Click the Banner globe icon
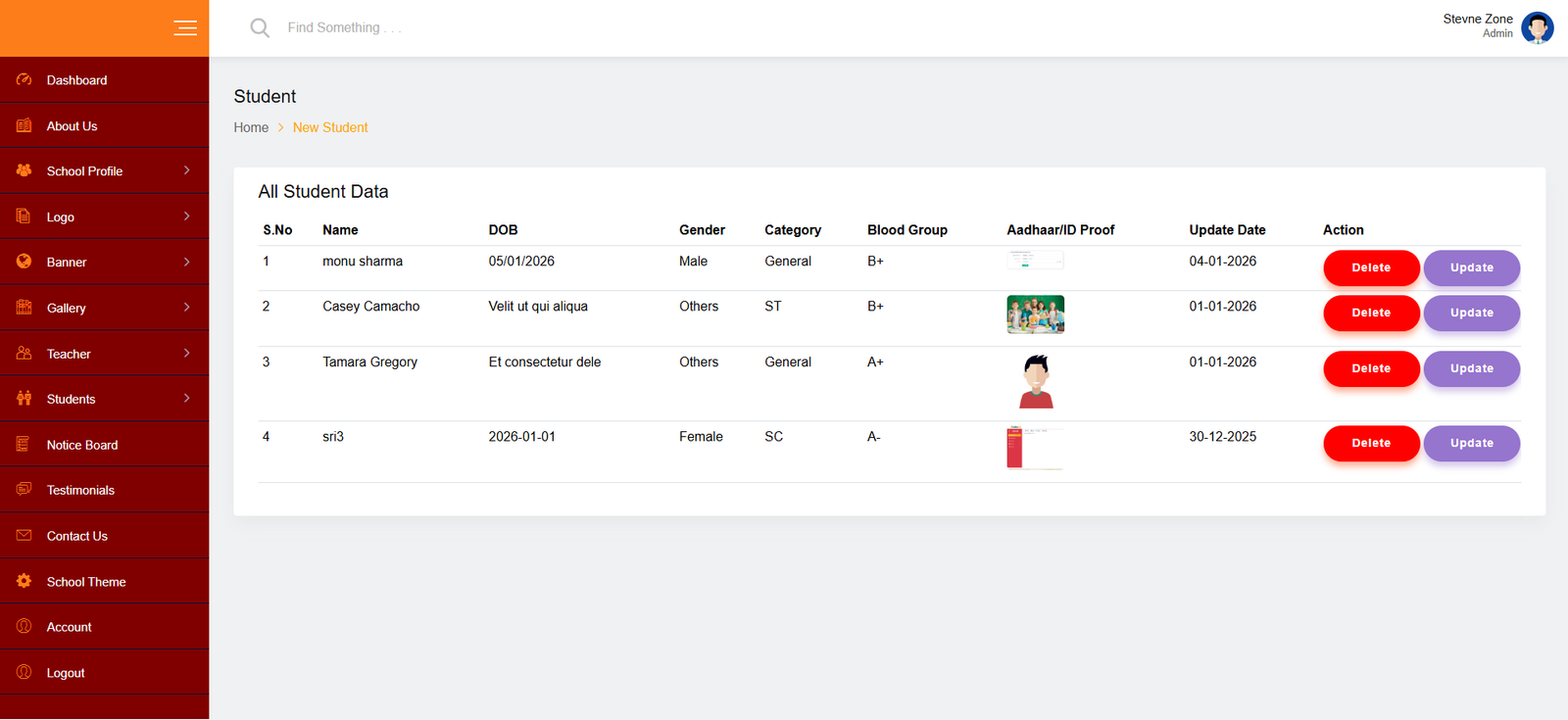Screen dimensions: 1568x720 (24, 262)
